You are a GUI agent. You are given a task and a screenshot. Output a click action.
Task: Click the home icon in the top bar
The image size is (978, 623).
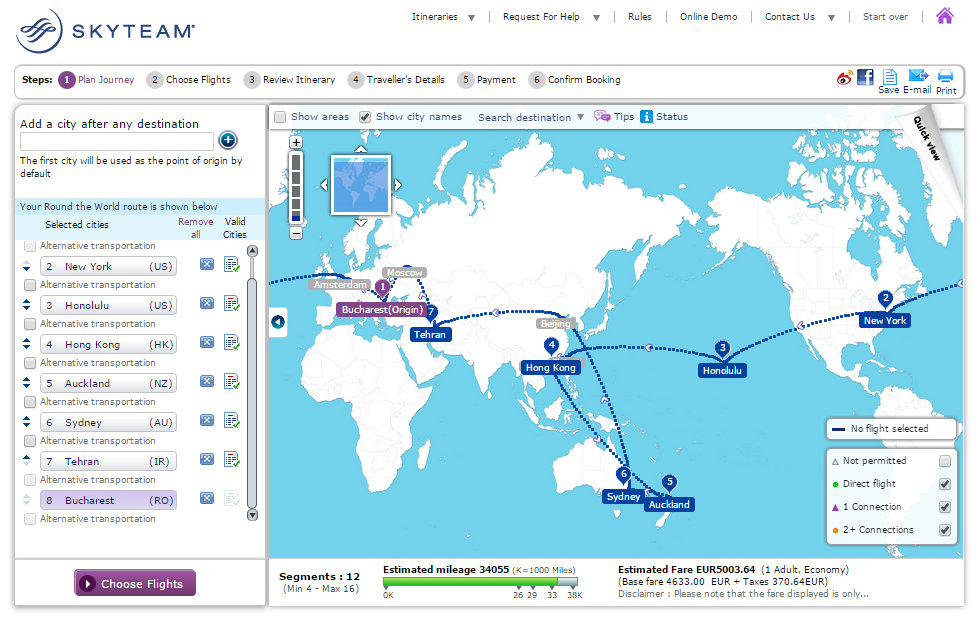click(x=945, y=16)
